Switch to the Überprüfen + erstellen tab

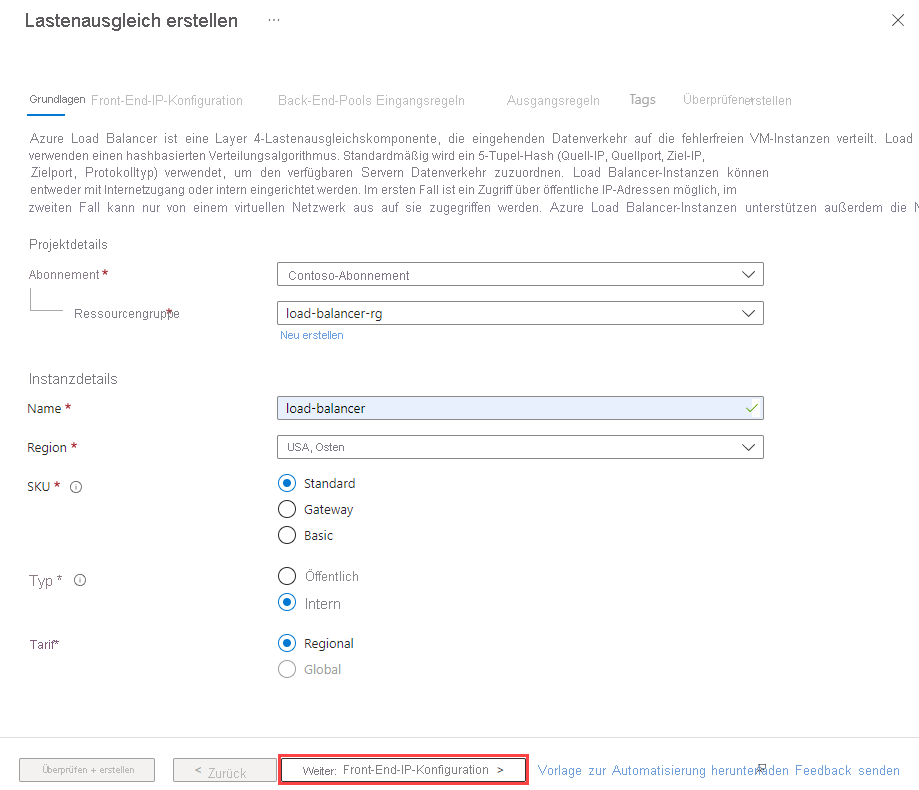[737, 100]
